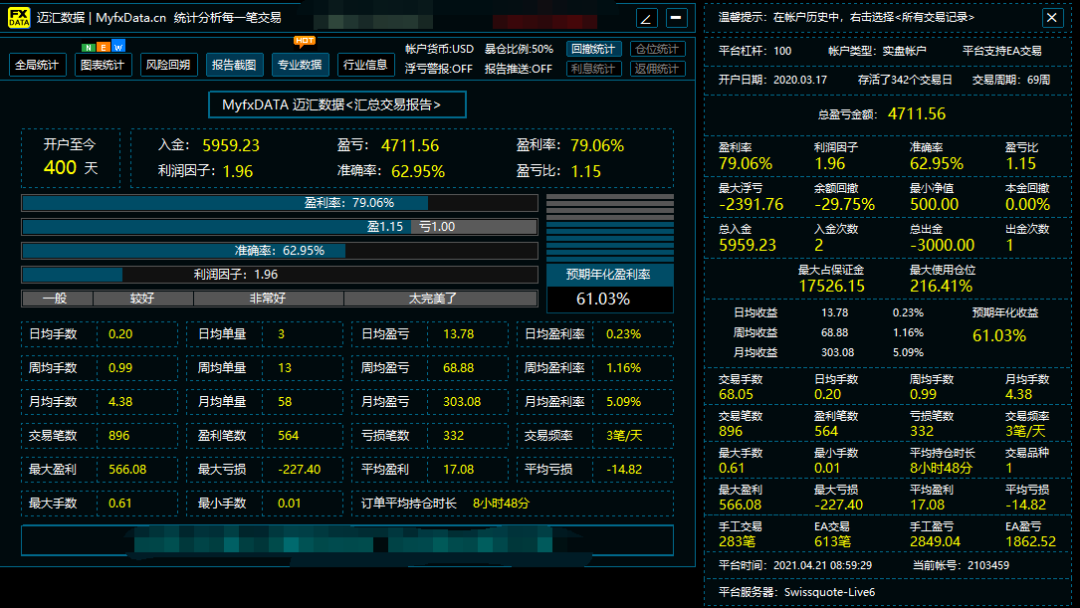Open the 专业数据 tab
Viewport: 1080px width, 608px height.
click(300, 65)
